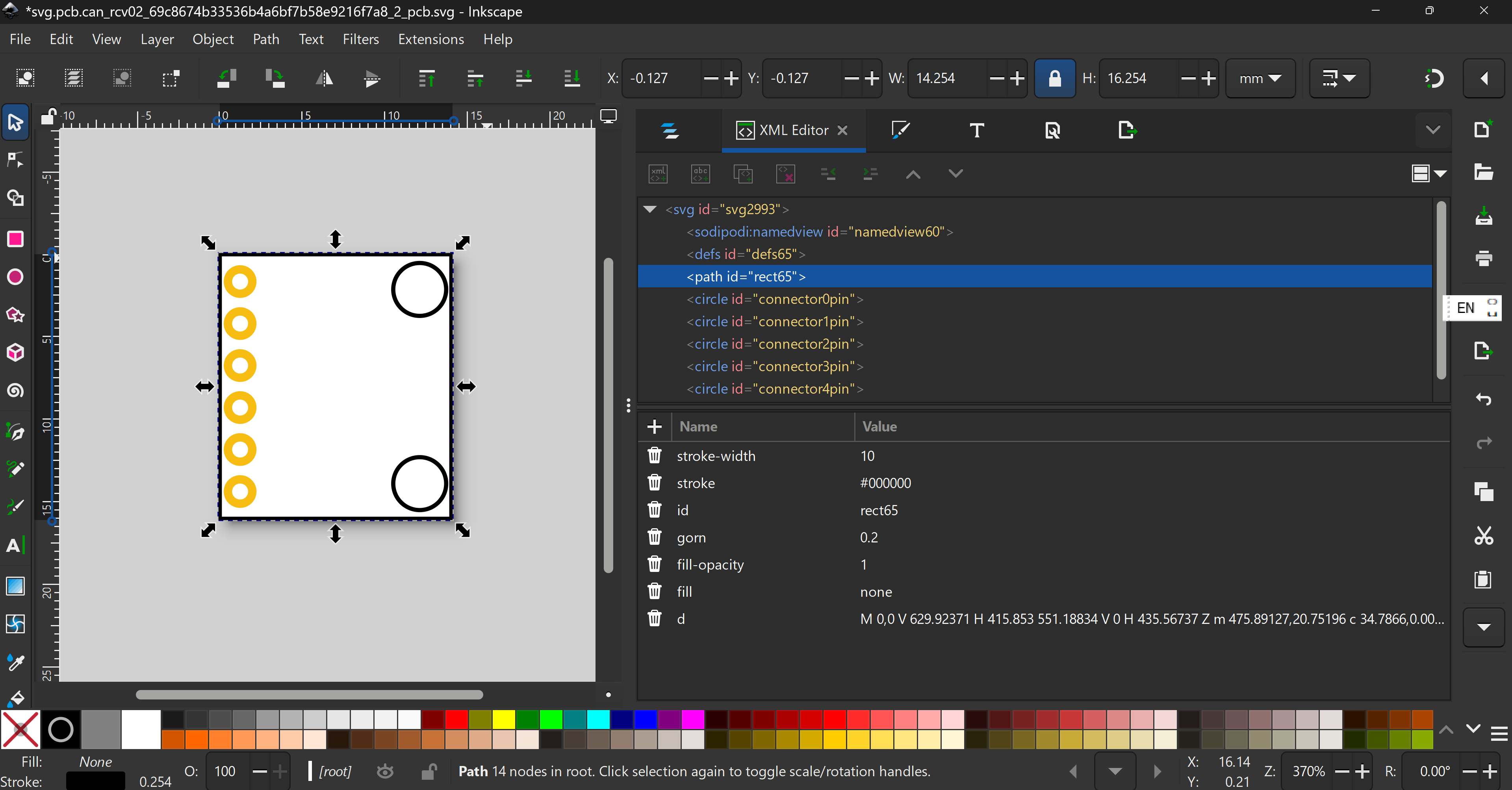
Task: Choose the Rectangle tool
Action: tap(15, 239)
